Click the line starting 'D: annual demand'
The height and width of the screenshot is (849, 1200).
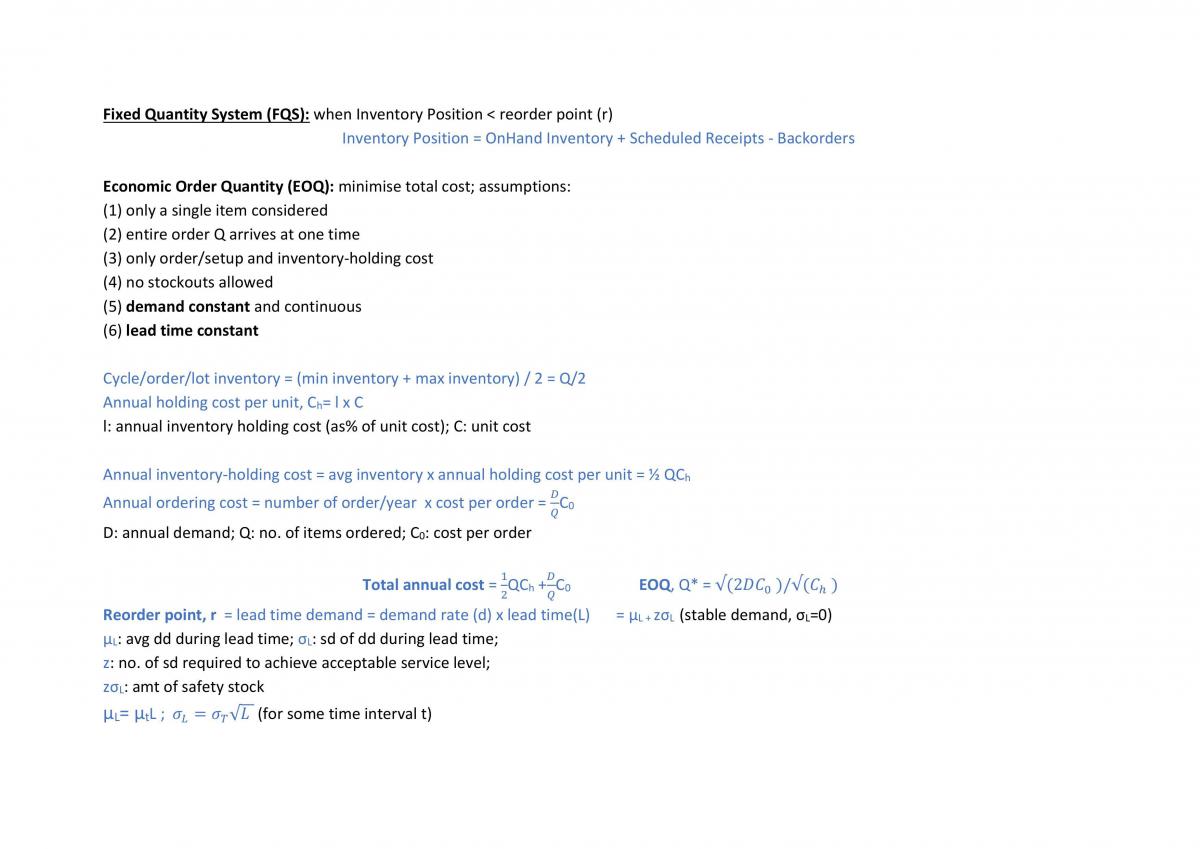pos(317,533)
